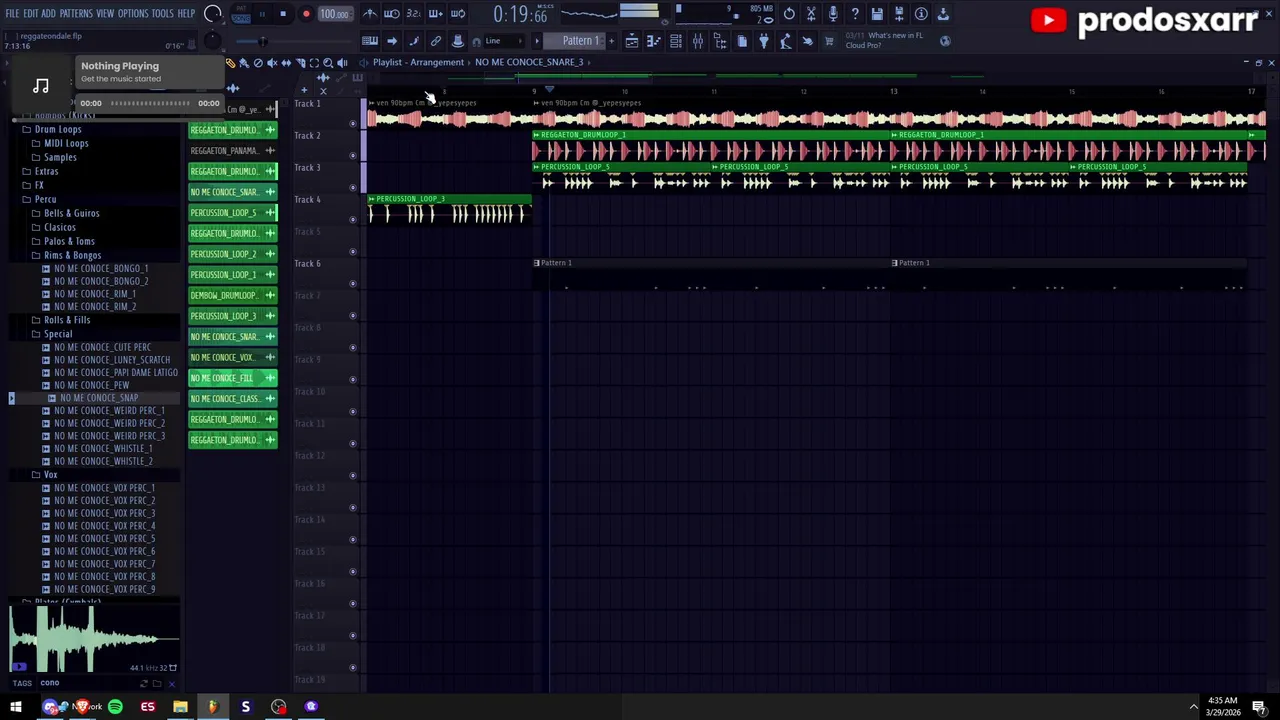Viewport: 1280px width, 720px height.
Task: Select NO ME CONOCE_SNAP sample in browser
Action: click(99, 398)
